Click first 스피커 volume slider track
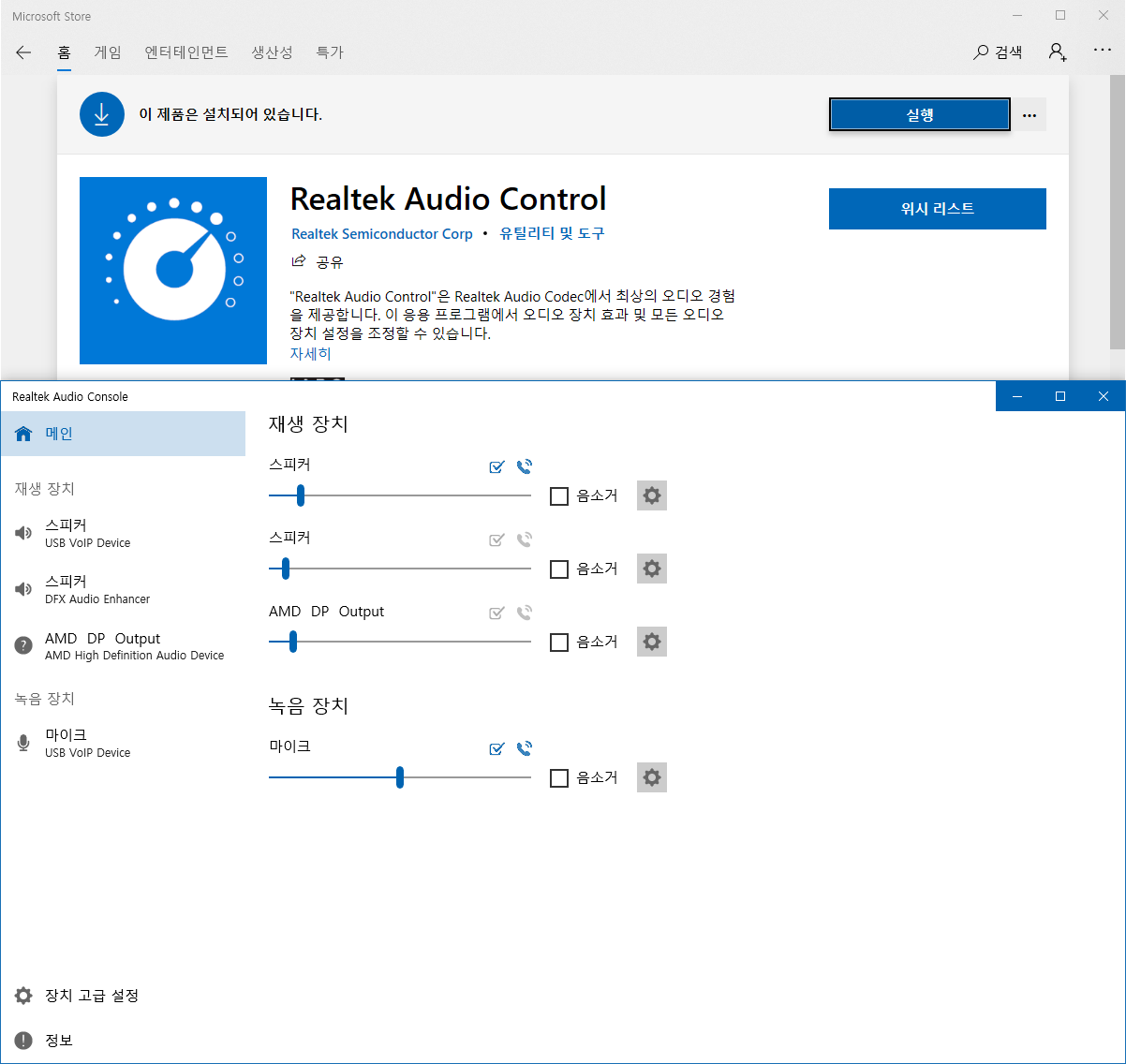The height and width of the screenshot is (1064, 1126). click(x=400, y=495)
